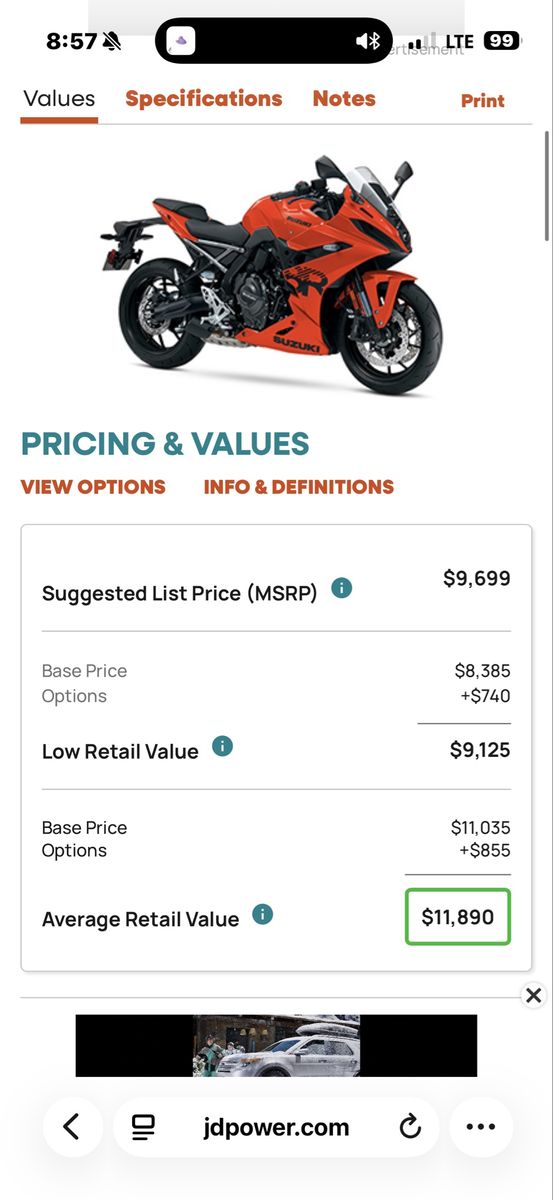
Task: Close the bottom advertisement banner
Action: [534, 995]
